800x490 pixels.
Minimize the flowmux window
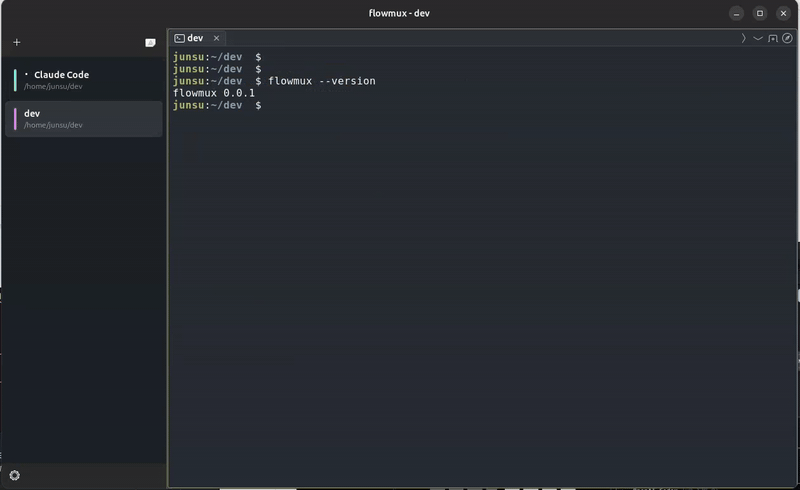point(736,13)
